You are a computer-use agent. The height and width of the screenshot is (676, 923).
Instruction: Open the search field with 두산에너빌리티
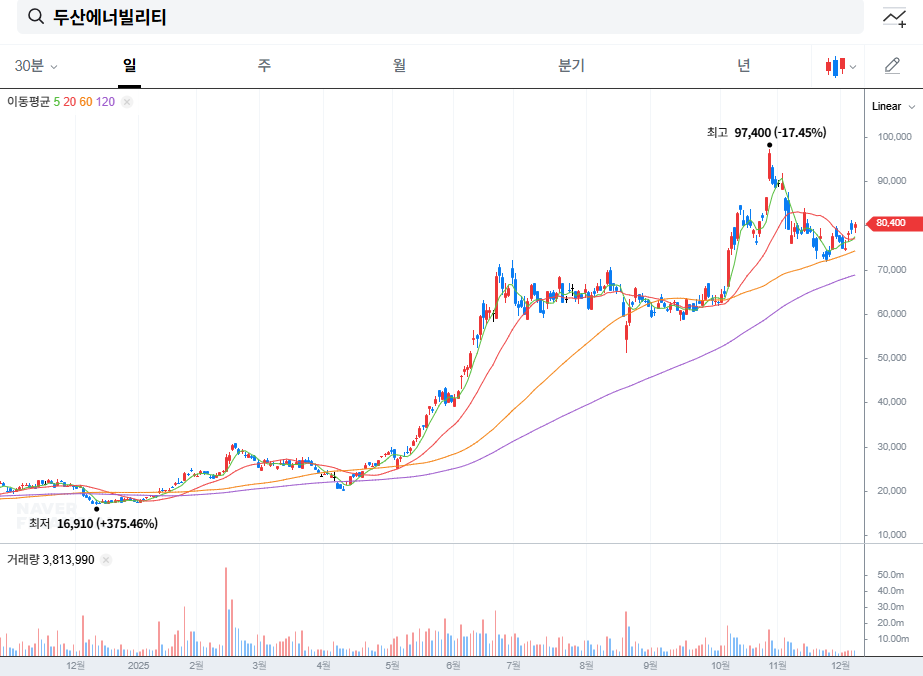coord(440,17)
